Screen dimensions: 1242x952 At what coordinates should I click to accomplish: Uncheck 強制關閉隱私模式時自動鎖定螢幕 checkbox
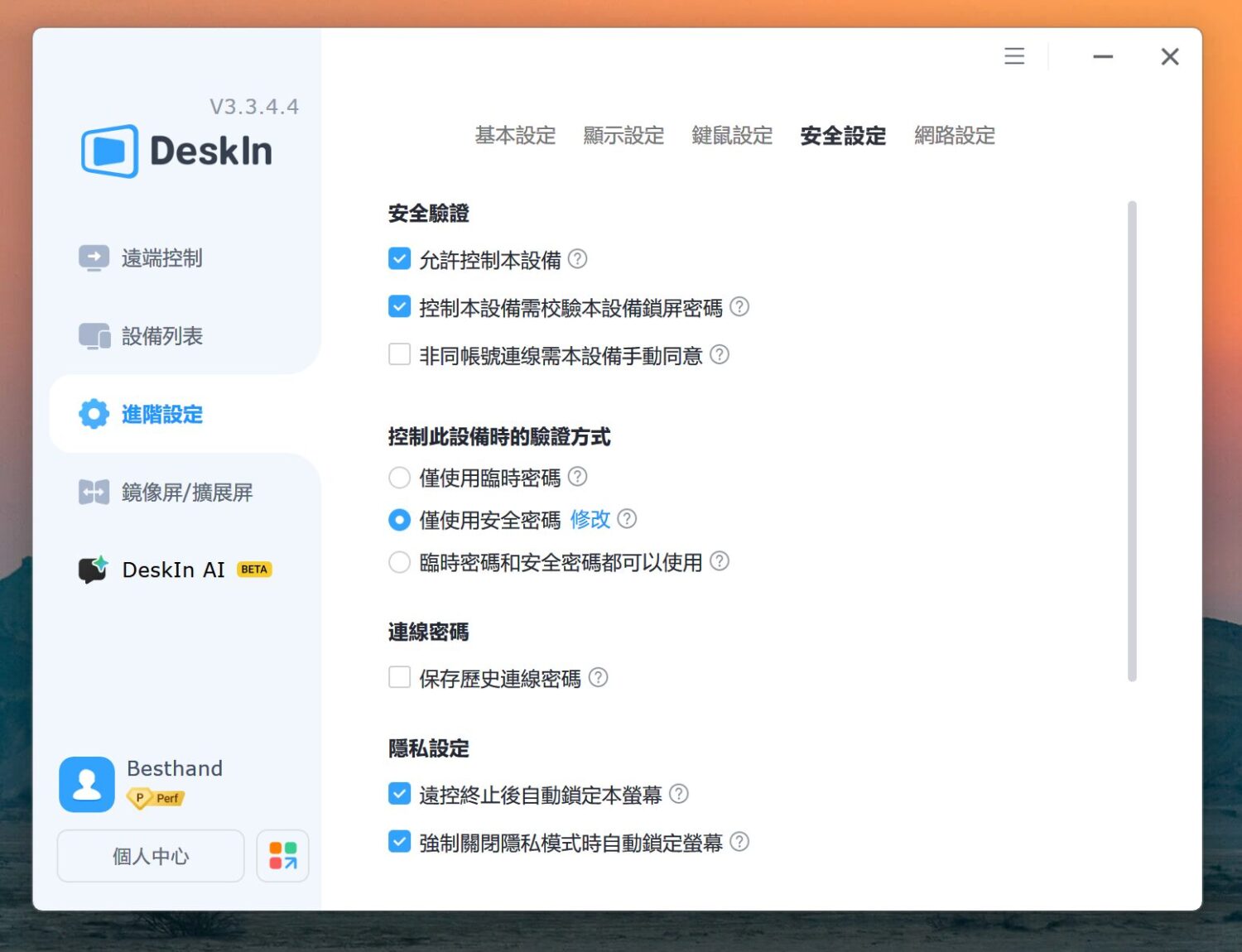399,842
